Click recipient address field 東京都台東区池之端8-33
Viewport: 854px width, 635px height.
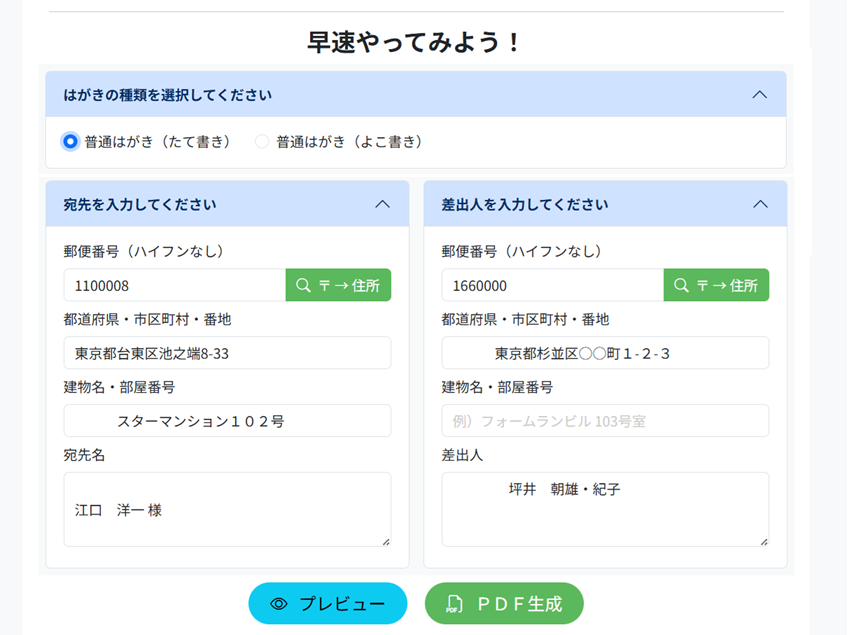(227, 353)
